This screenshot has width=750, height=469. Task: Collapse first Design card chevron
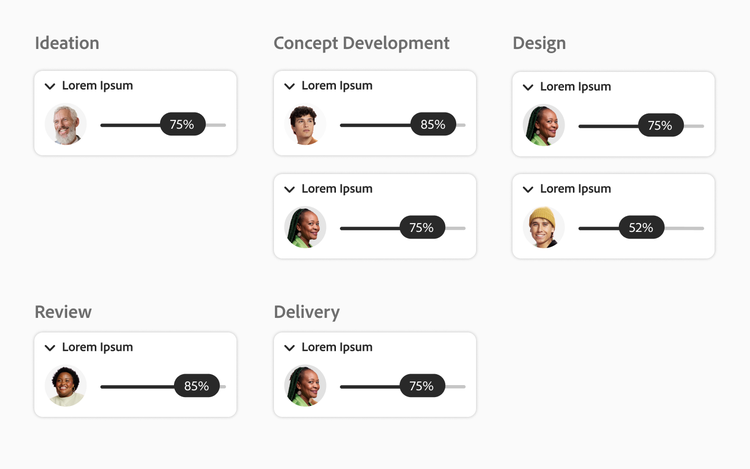528,88
